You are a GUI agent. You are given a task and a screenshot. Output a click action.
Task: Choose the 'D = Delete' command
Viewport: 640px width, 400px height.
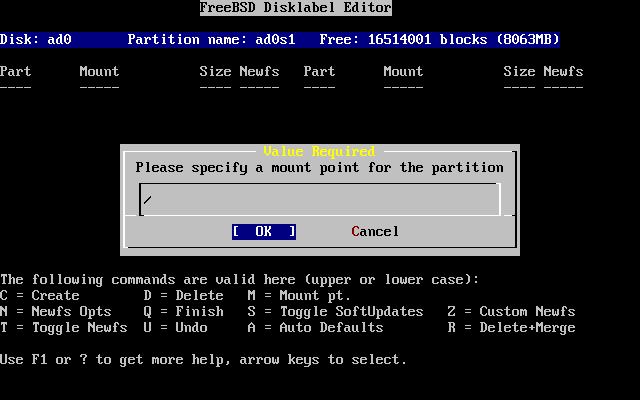coord(184,295)
